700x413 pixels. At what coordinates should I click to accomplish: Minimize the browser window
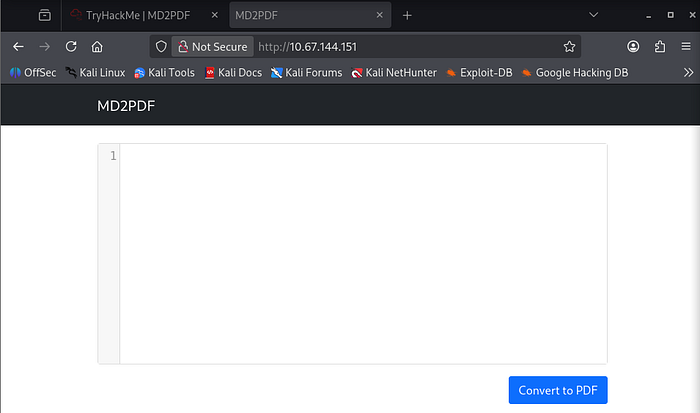[648, 16]
